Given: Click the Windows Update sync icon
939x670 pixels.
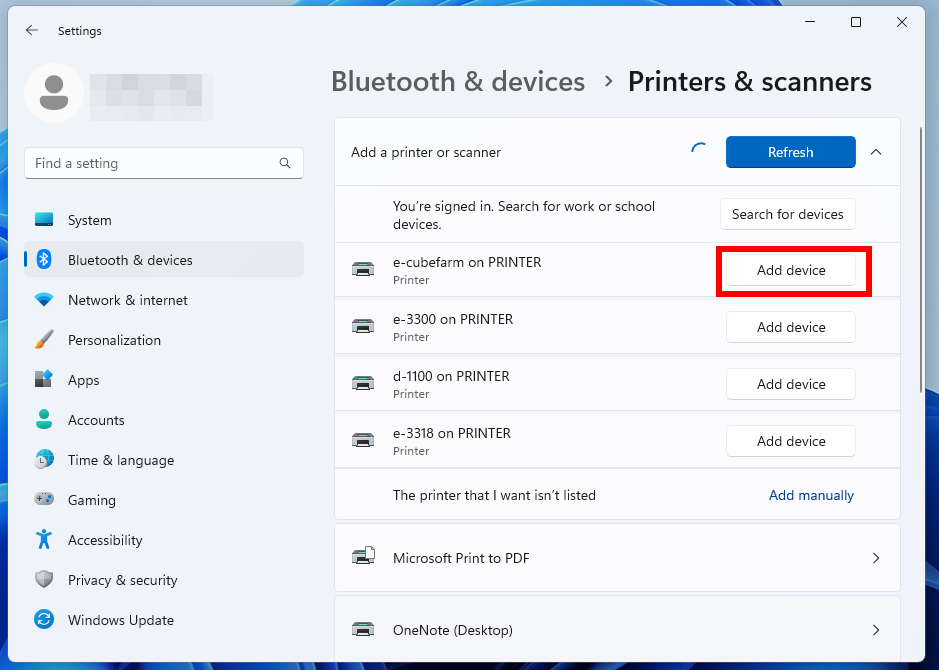Looking at the screenshot, I should coord(44,619).
